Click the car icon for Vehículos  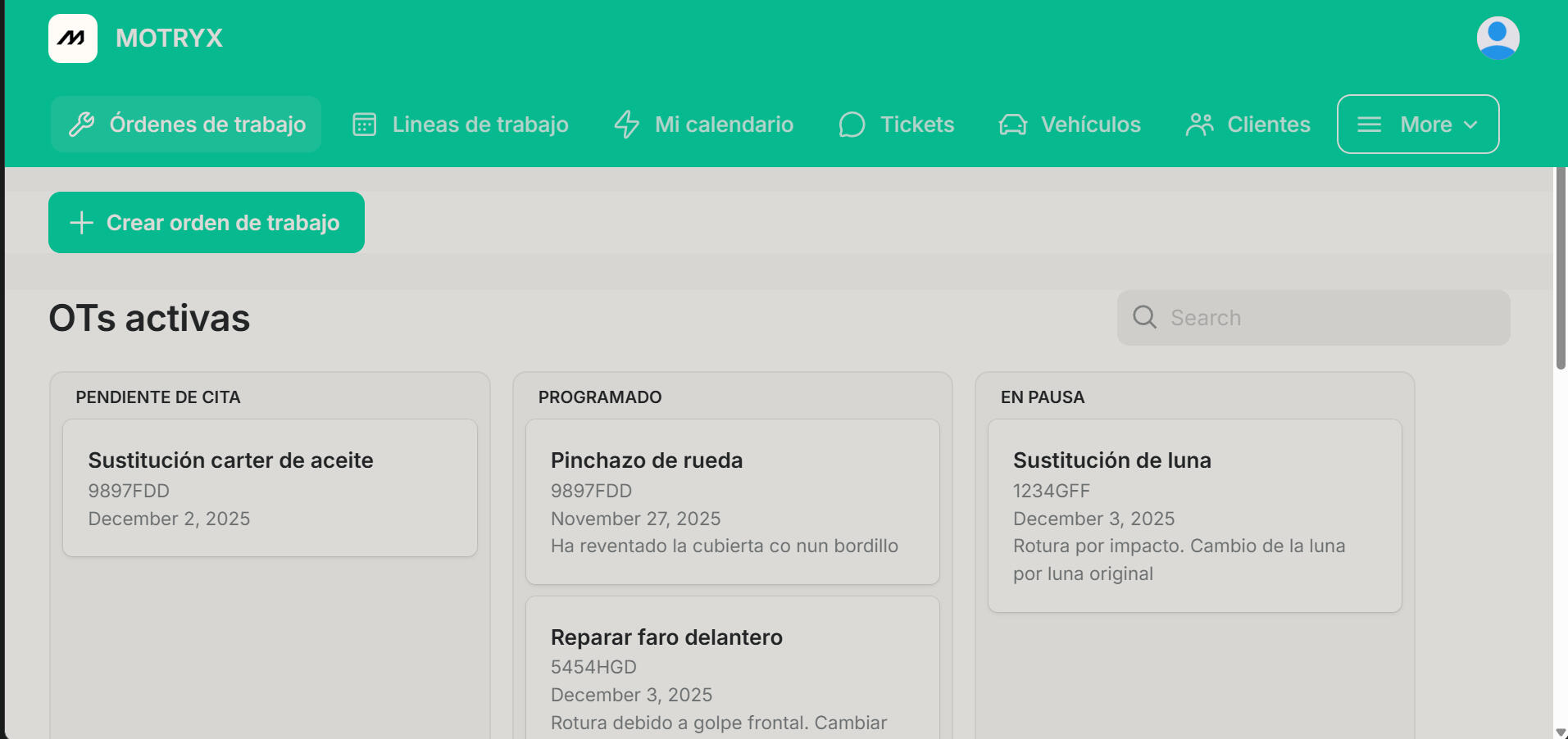[1013, 125]
